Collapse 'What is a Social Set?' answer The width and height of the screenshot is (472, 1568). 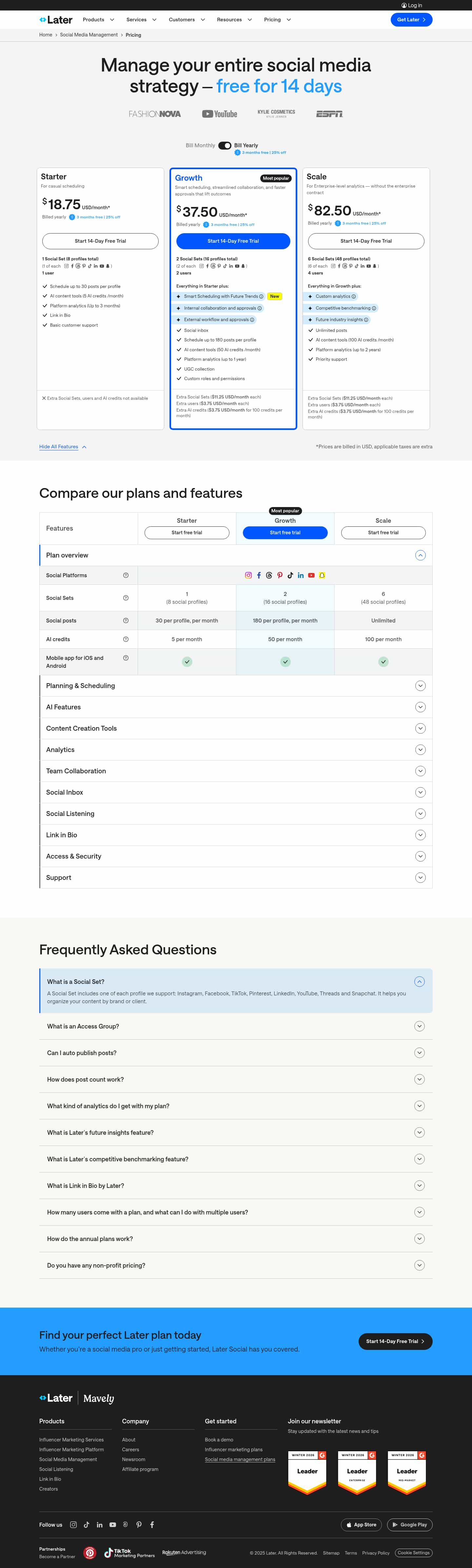tap(419, 982)
